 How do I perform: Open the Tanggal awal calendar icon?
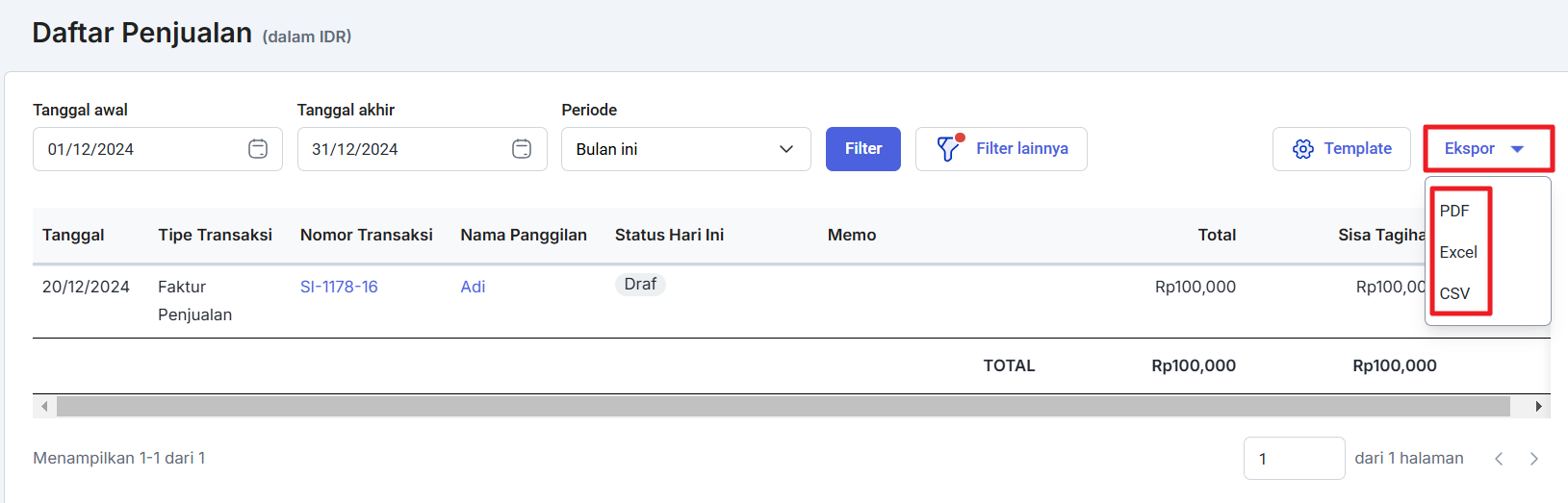coord(258,149)
